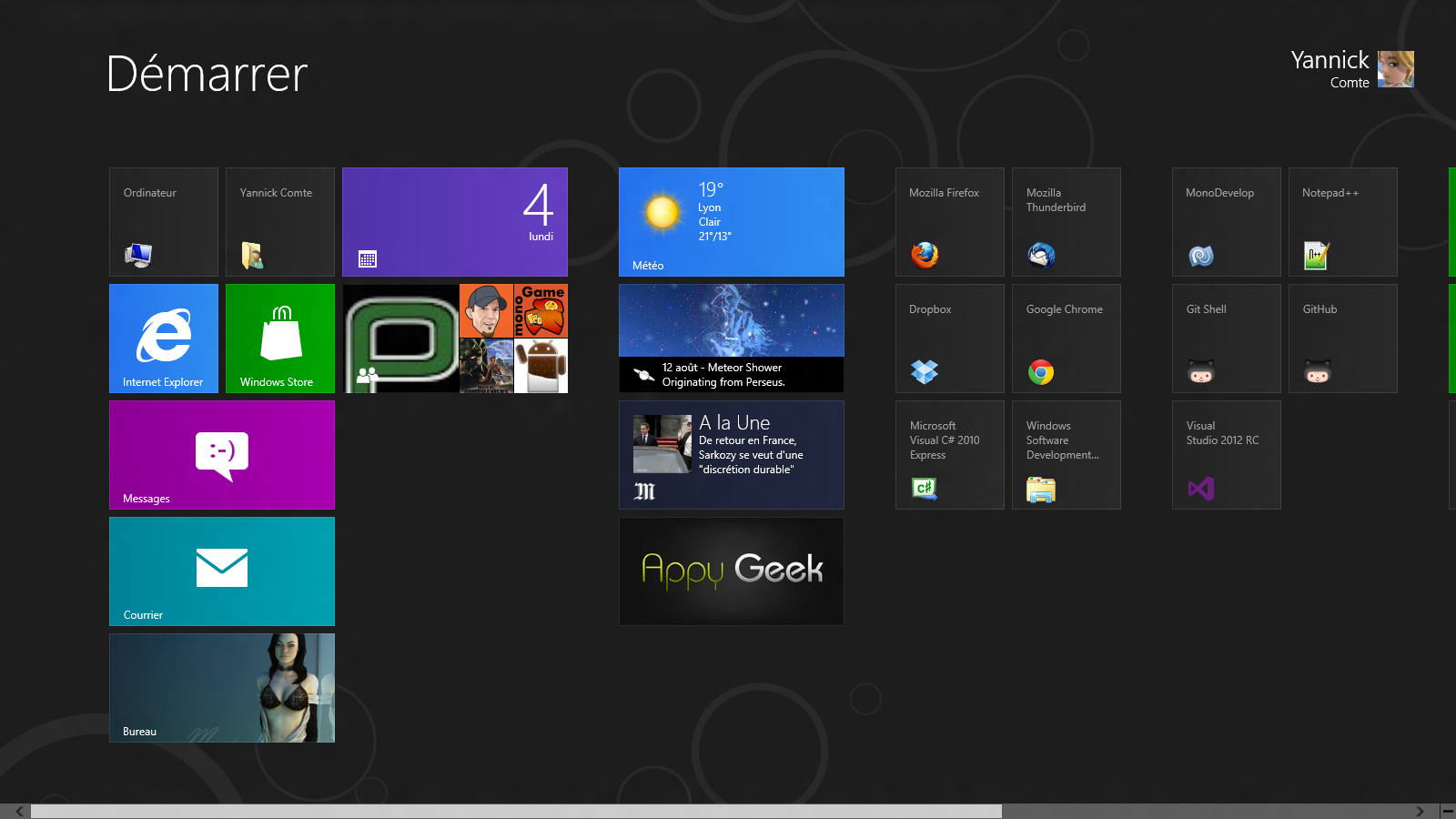Open the Appy Geek tile

coord(732,571)
